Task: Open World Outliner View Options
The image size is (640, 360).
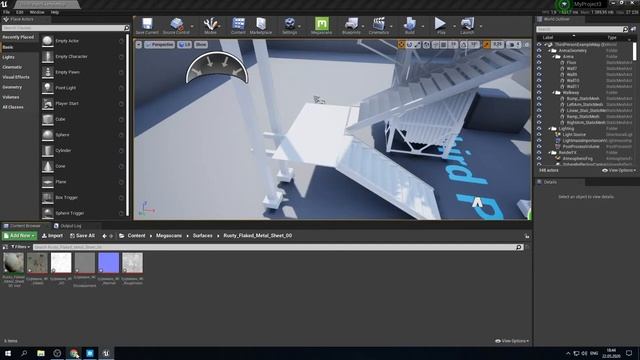Action: point(619,171)
